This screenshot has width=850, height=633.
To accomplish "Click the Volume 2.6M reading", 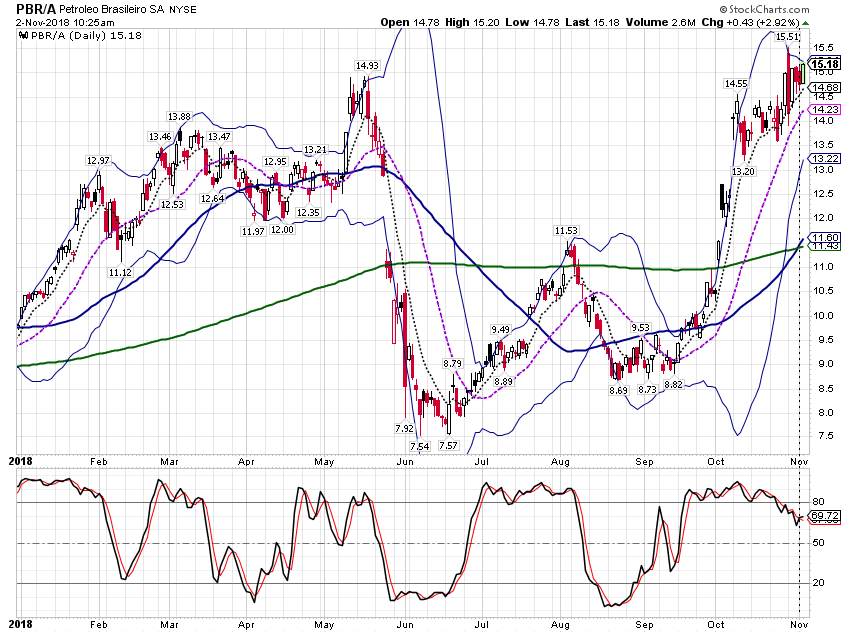I will click(660, 22).
